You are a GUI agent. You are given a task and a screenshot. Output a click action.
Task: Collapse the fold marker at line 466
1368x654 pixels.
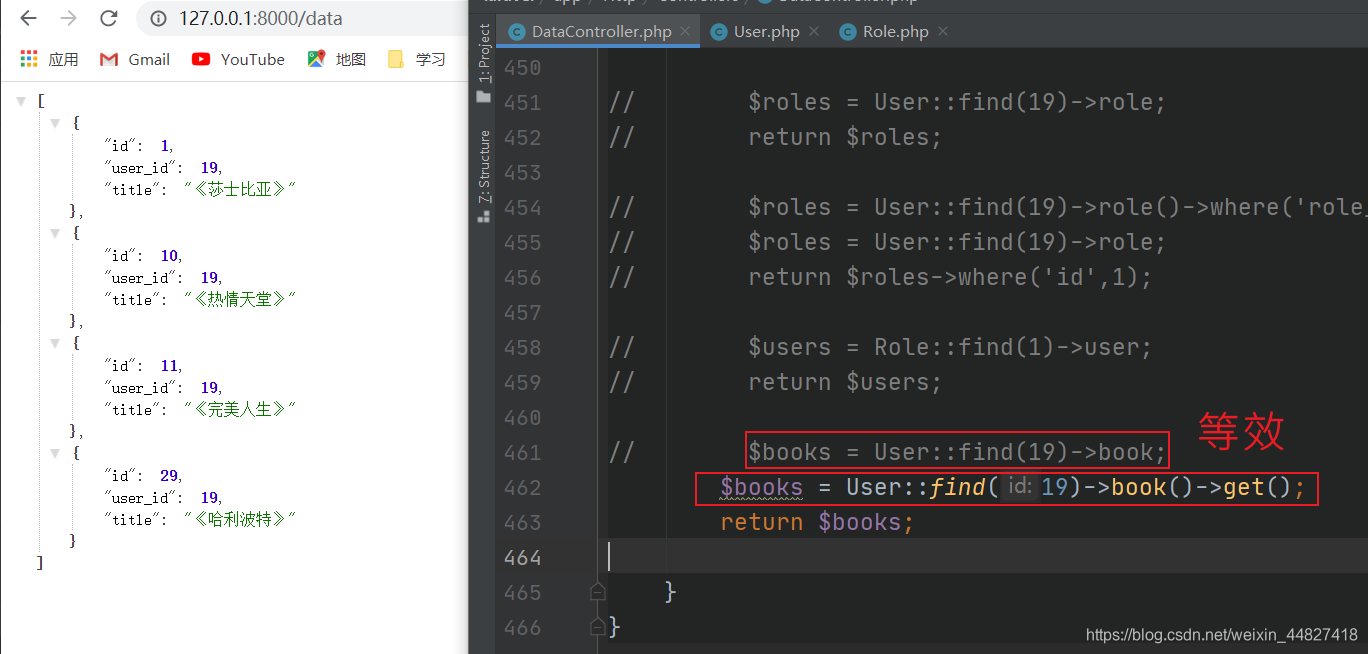(x=598, y=627)
